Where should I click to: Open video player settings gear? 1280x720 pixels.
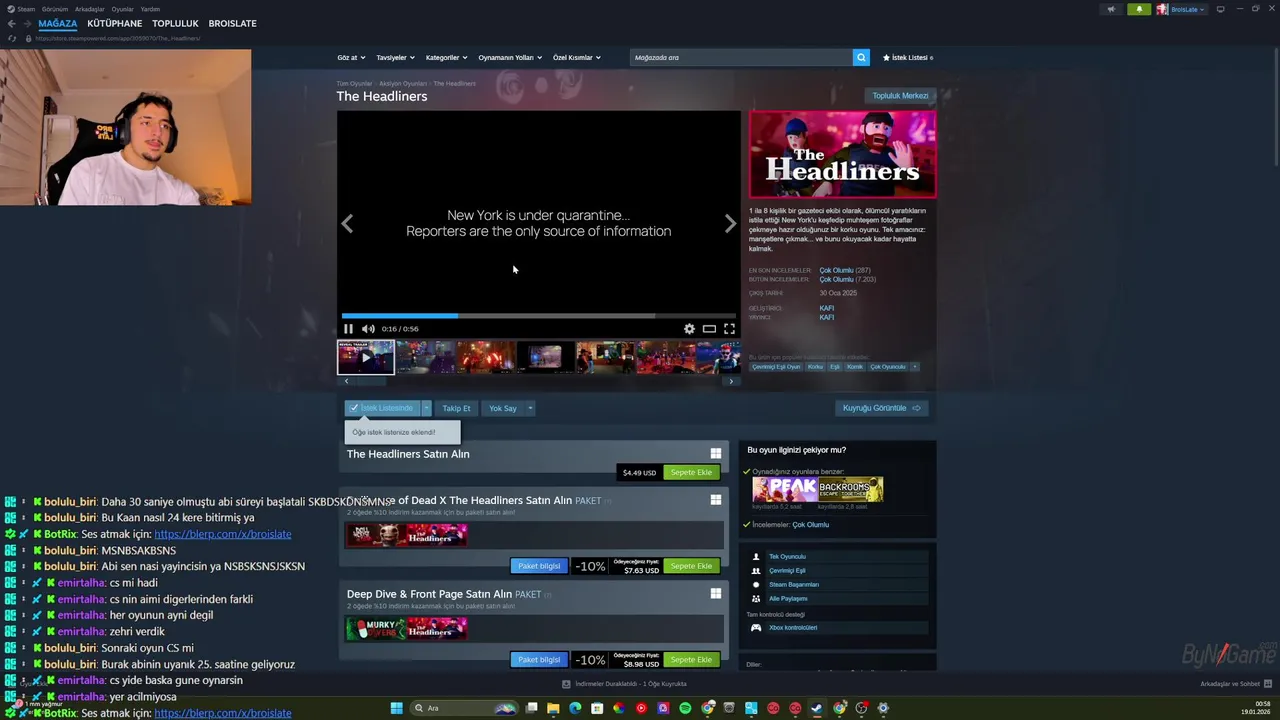point(689,329)
